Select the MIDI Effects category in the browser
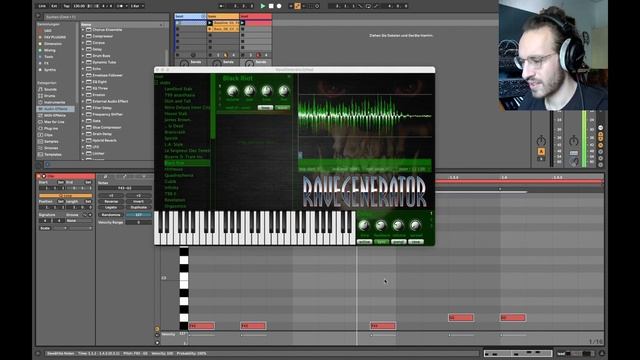The height and width of the screenshot is (360, 640). [55, 116]
